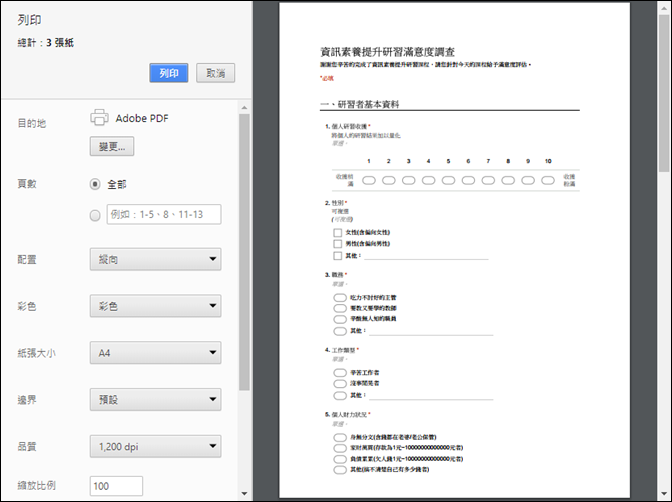Select the 辛苦工作者 option oval
Viewport: 672px width, 502px height.
[x=340, y=373]
